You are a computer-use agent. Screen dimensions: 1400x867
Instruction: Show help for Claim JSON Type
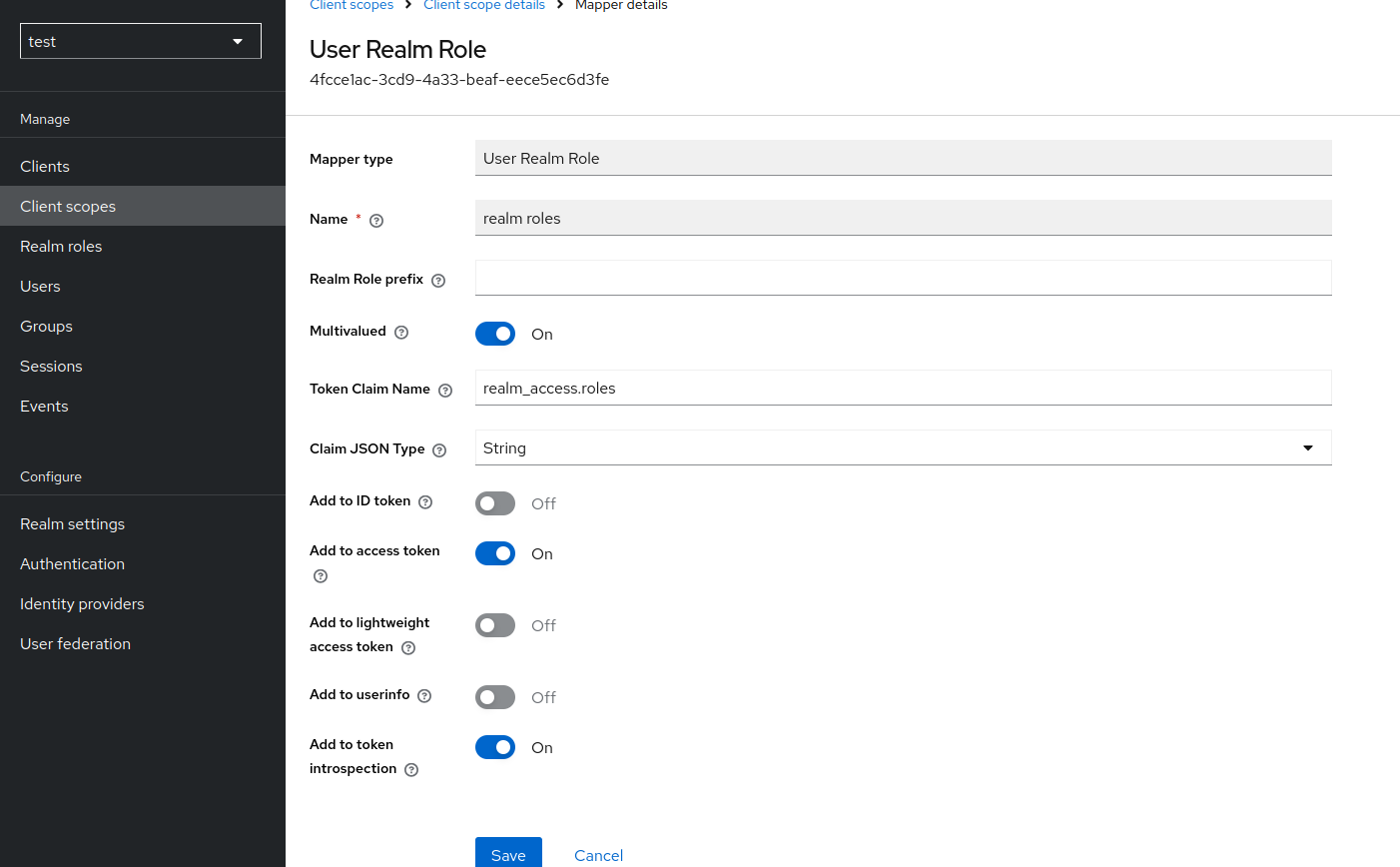tap(439, 450)
